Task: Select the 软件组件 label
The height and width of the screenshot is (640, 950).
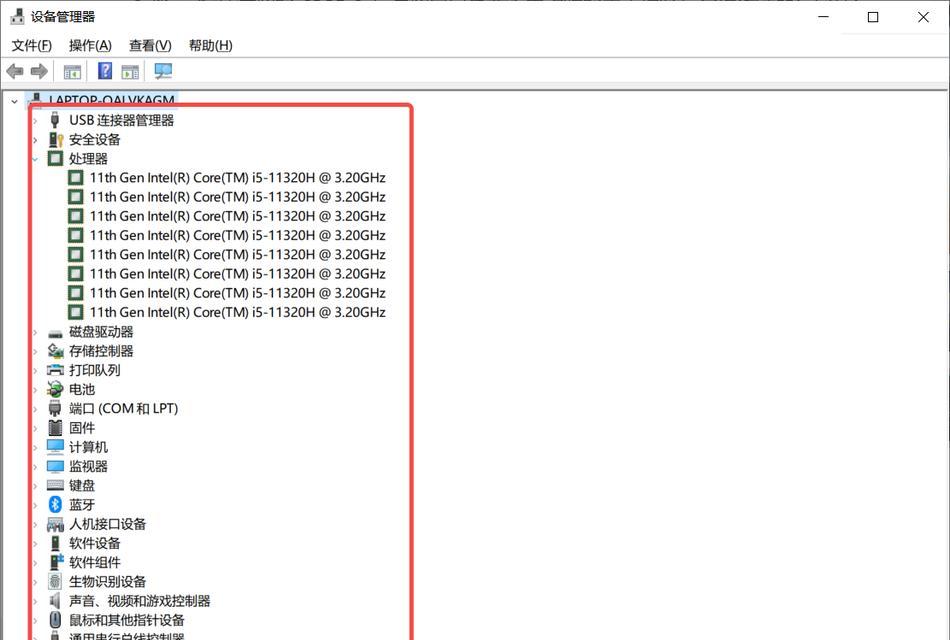Action: click(x=95, y=562)
